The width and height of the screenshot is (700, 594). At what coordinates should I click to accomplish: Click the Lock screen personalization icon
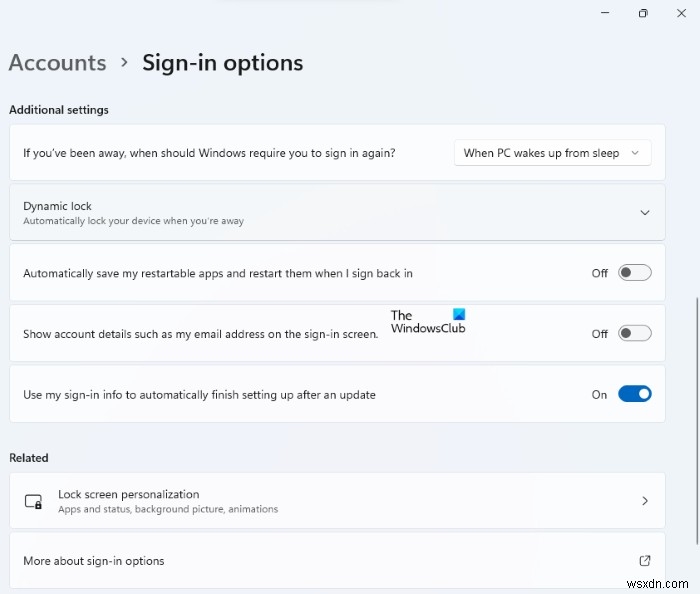33,501
